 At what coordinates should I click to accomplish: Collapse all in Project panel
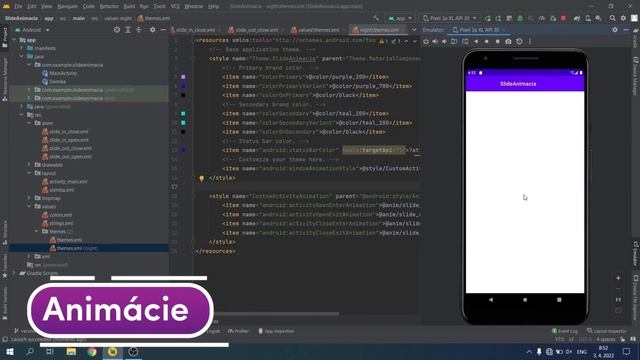point(138,30)
